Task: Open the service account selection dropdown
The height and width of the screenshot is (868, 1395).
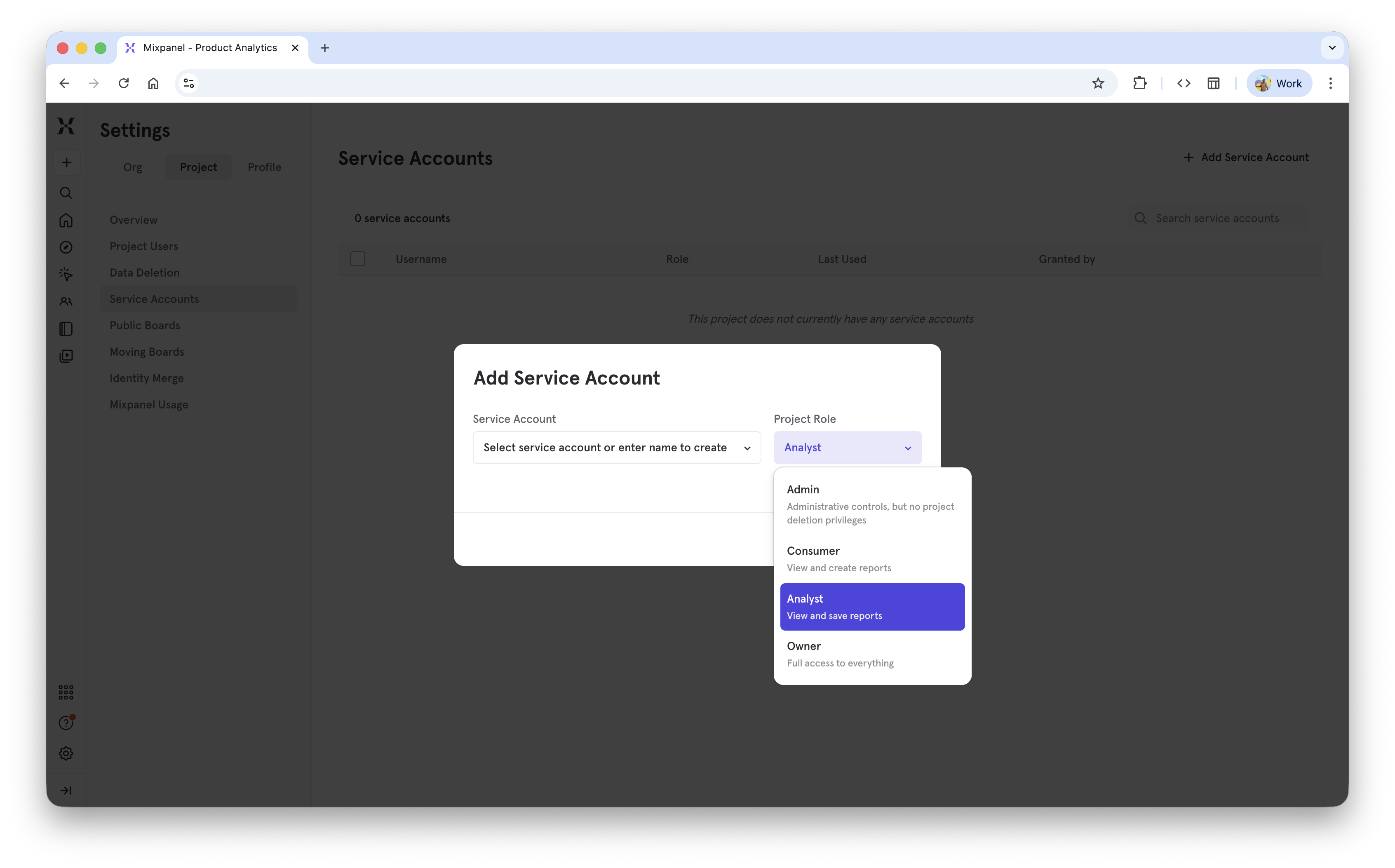Action: pos(617,447)
